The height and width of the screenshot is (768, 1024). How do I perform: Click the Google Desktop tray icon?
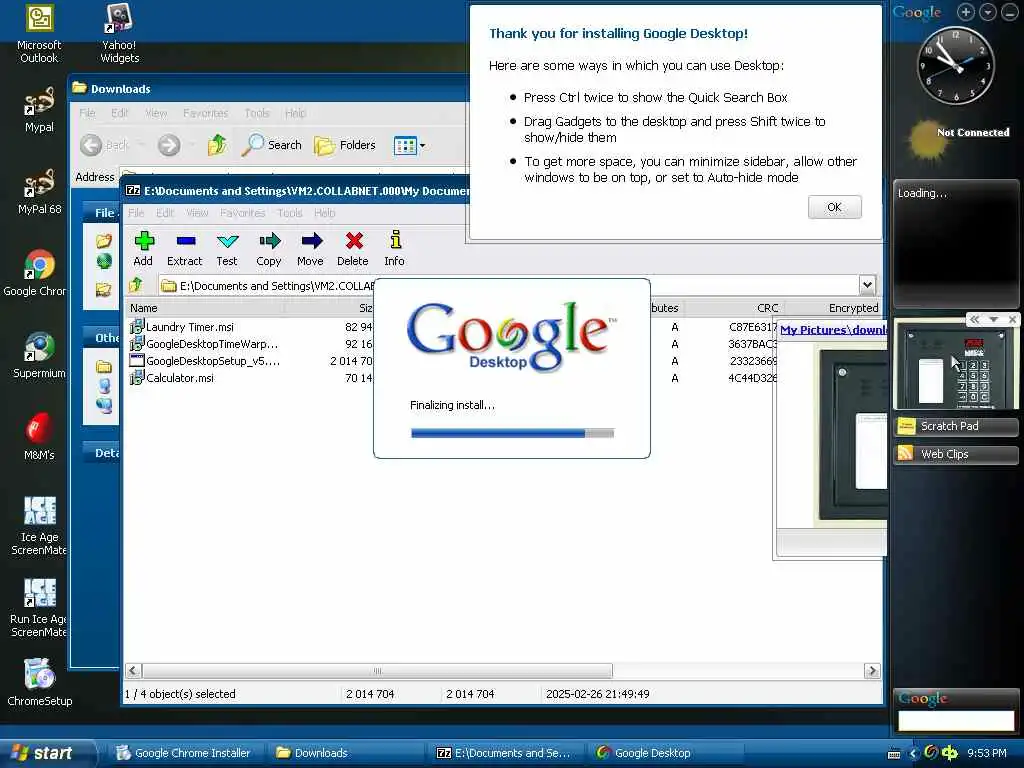[x=931, y=753]
